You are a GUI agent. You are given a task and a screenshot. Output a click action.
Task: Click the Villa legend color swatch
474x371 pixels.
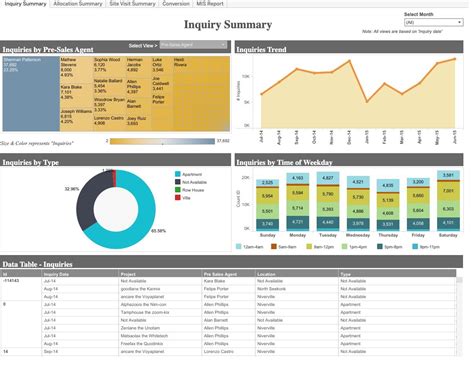tap(178, 198)
